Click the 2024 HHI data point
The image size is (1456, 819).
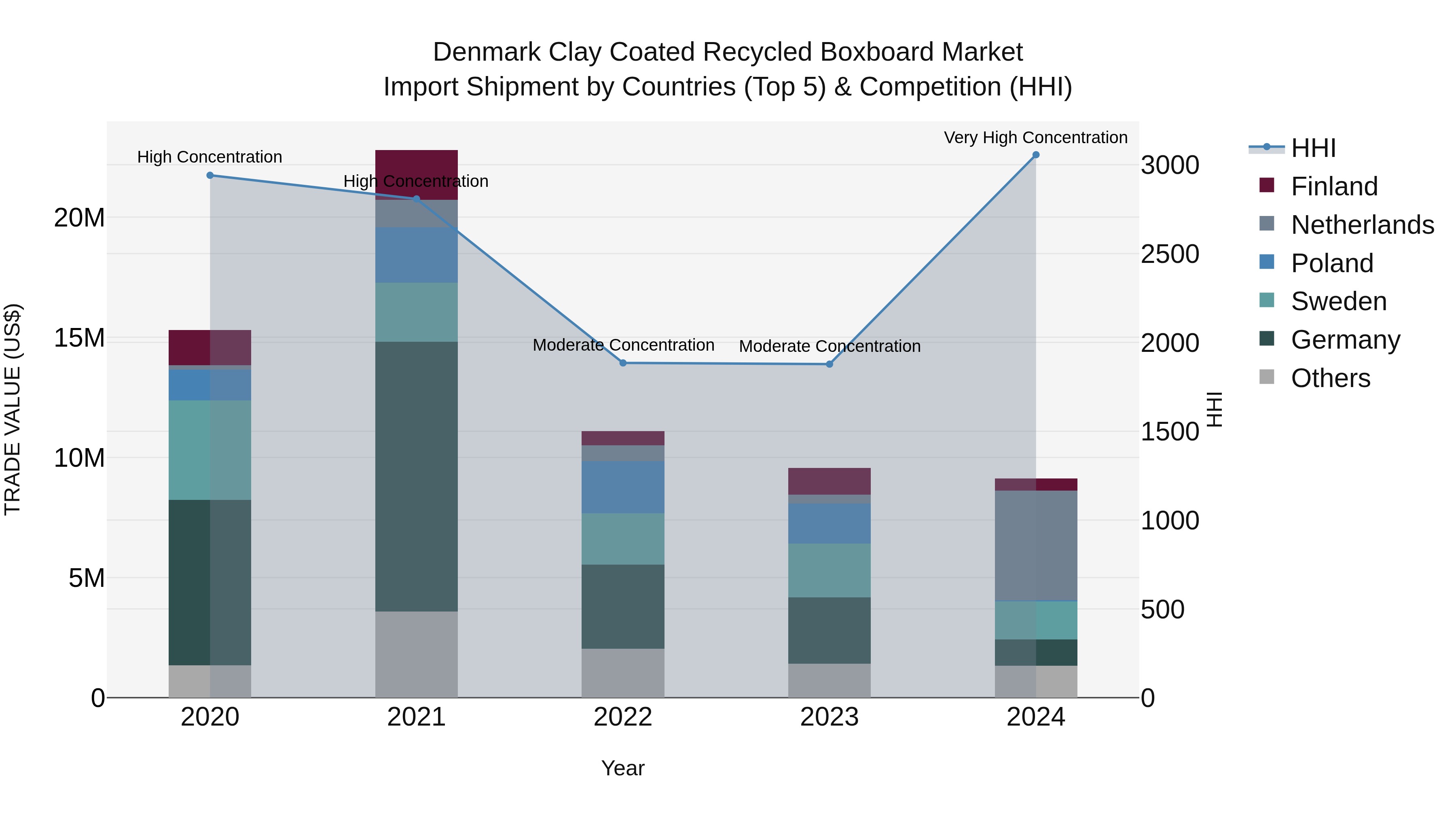coord(1036,154)
